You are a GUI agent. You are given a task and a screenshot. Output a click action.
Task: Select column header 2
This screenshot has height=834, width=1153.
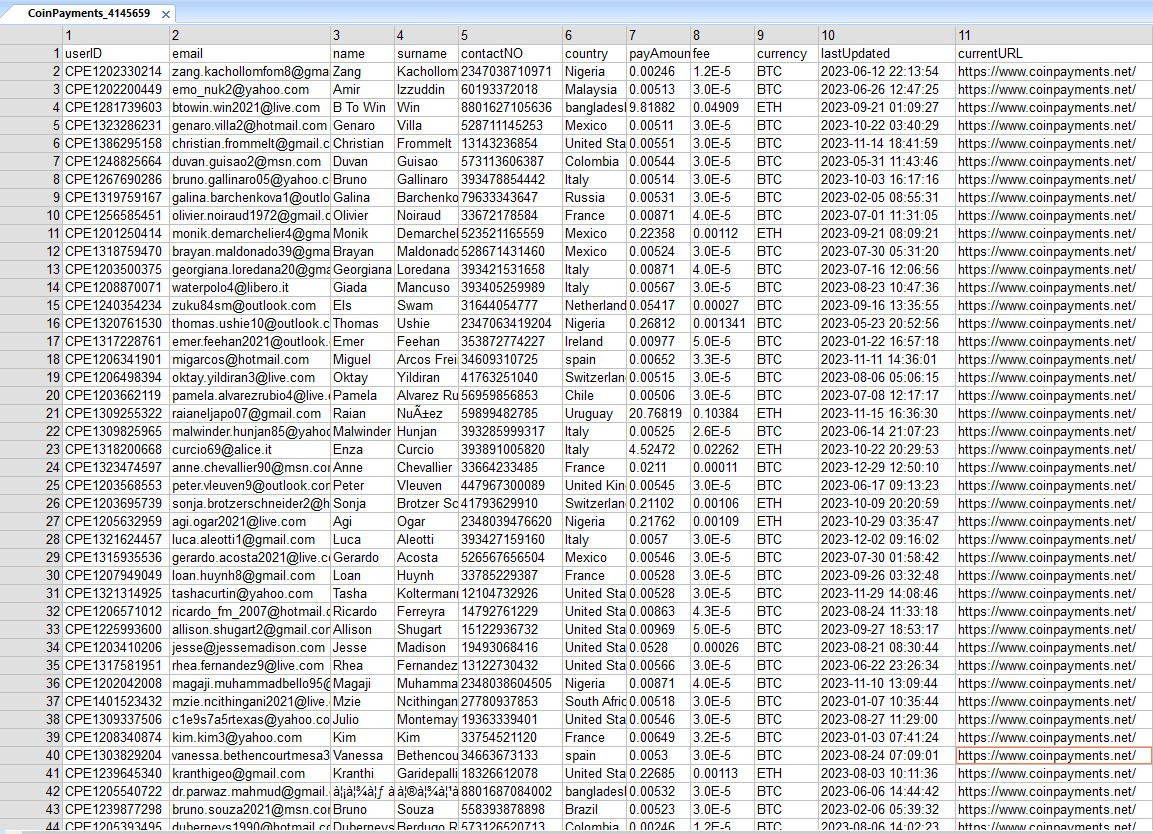point(250,35)
